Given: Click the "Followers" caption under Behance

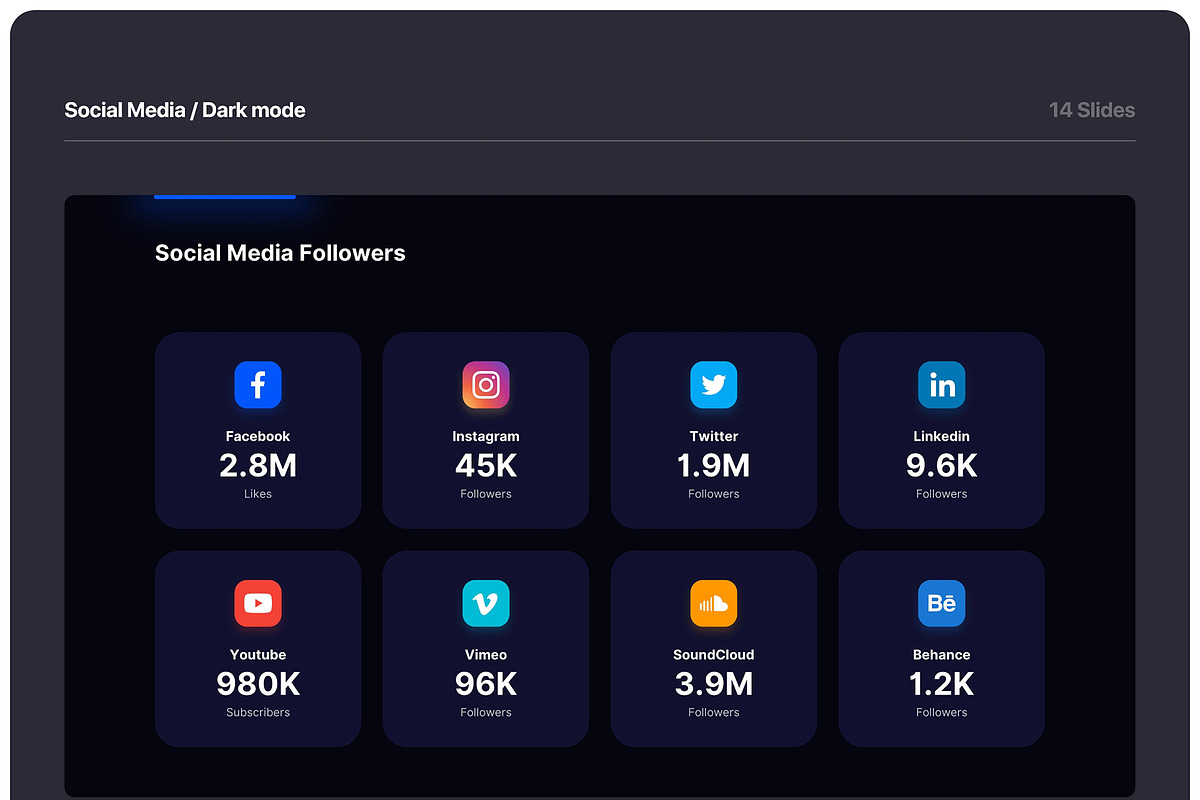Looking at the screenshot, I should (942, 713).
